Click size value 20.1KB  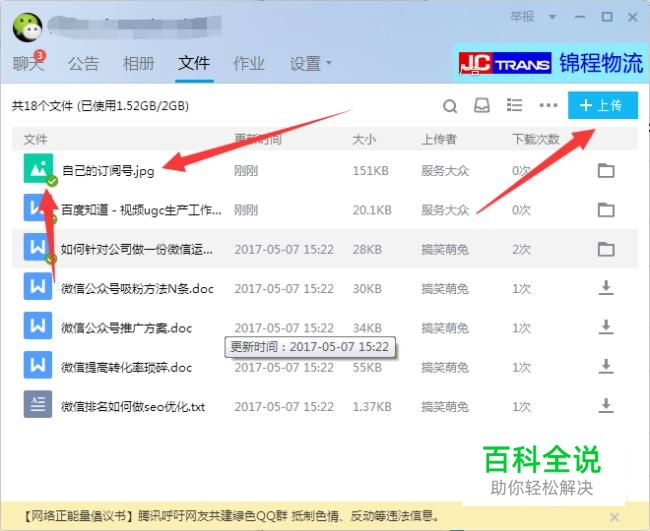click(372, 210)
